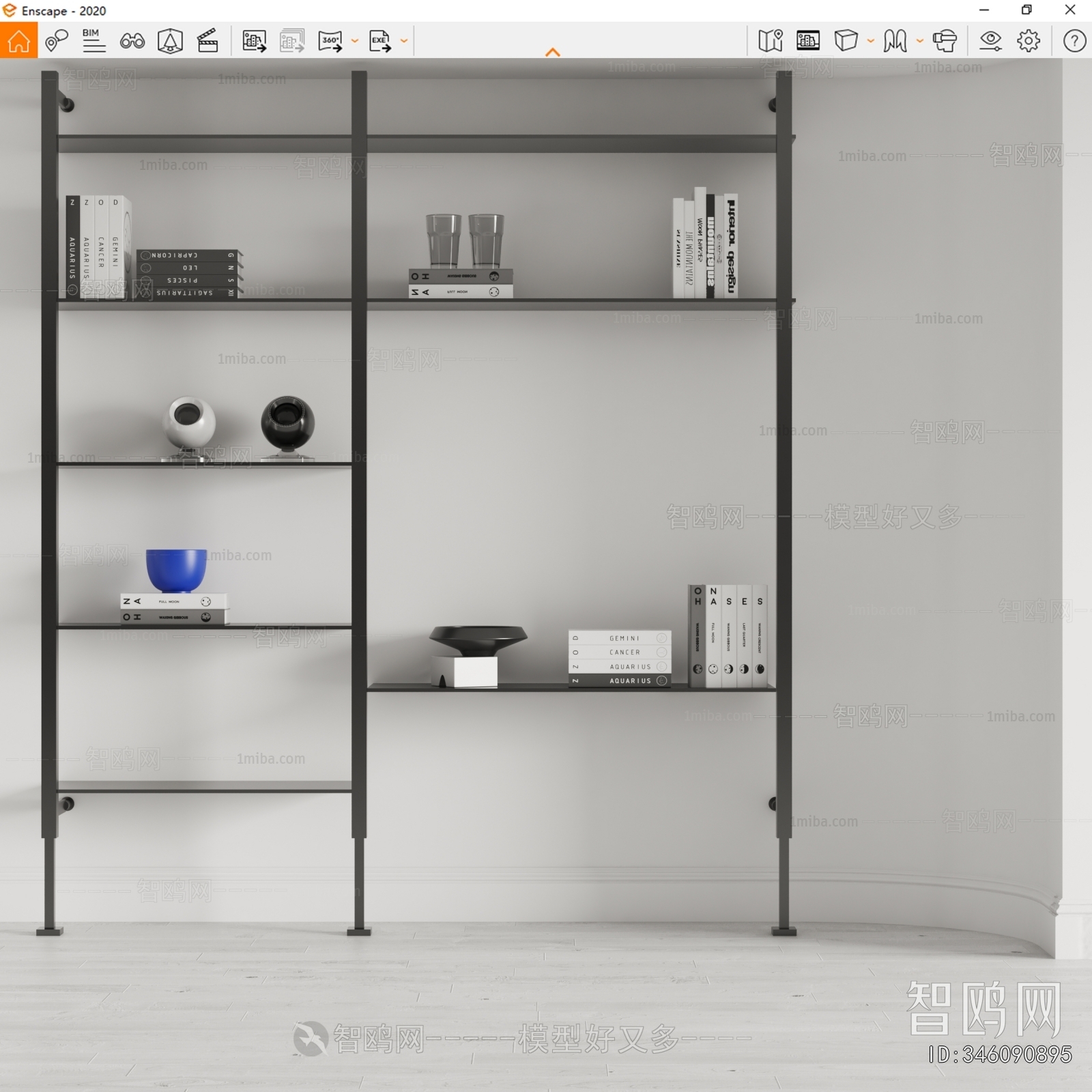
Task: Close the Enscape window
Action: click(1070, 10)
